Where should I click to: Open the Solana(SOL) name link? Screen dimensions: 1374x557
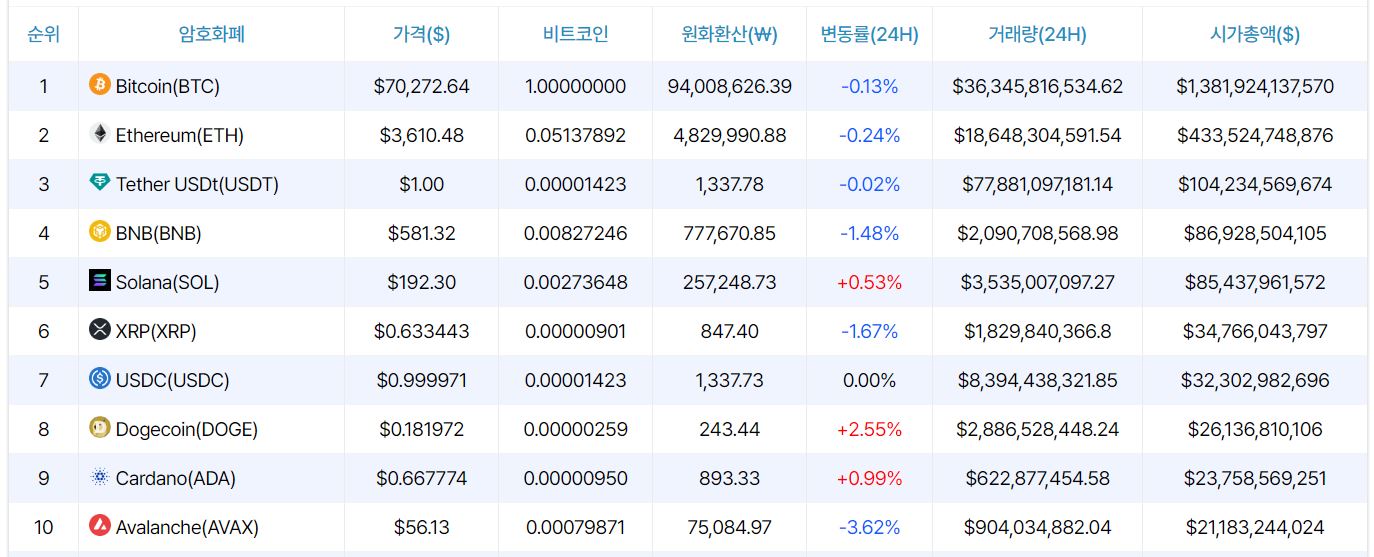[x=168, y=282]
